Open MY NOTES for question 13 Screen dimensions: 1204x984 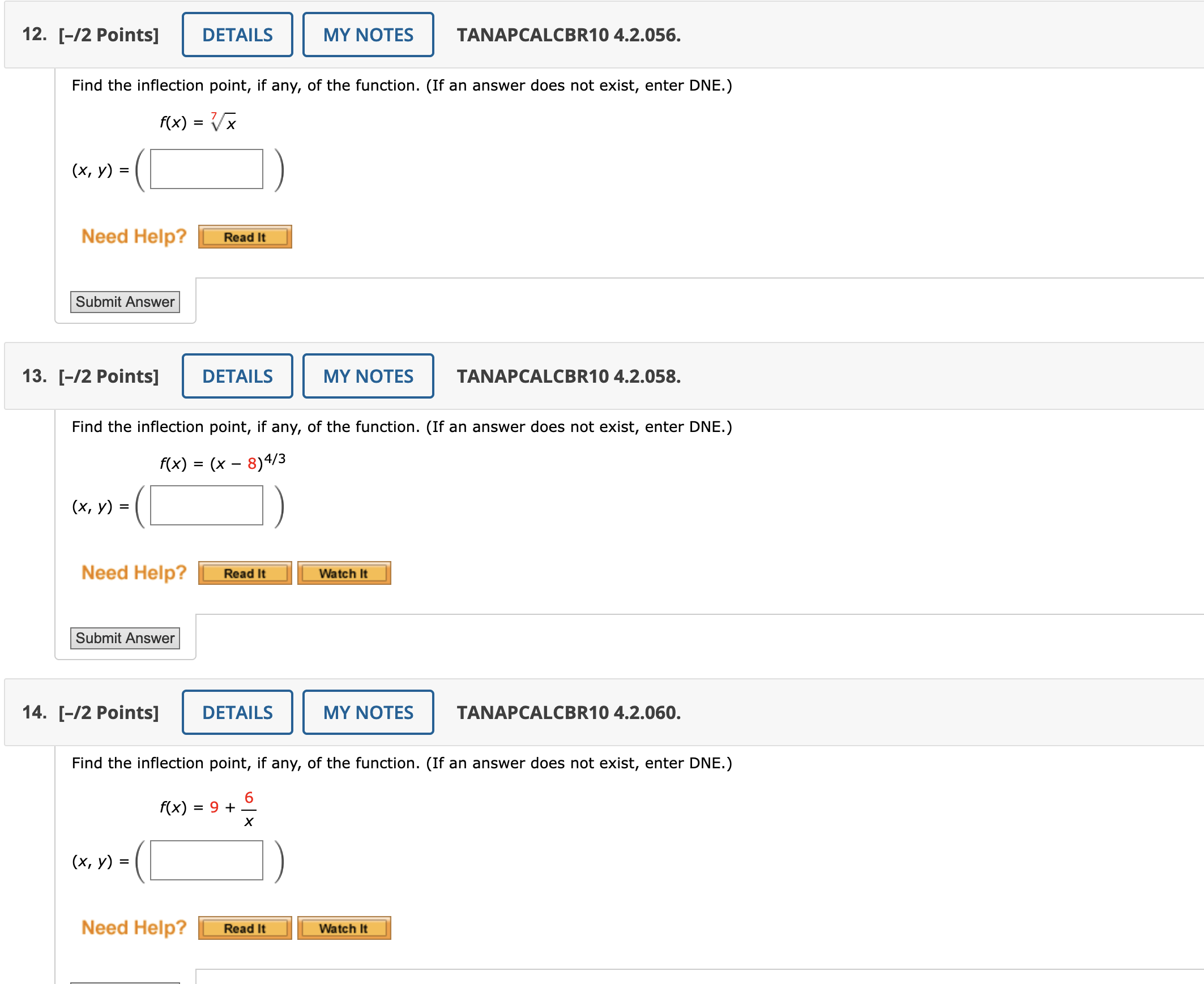[368, 376]
